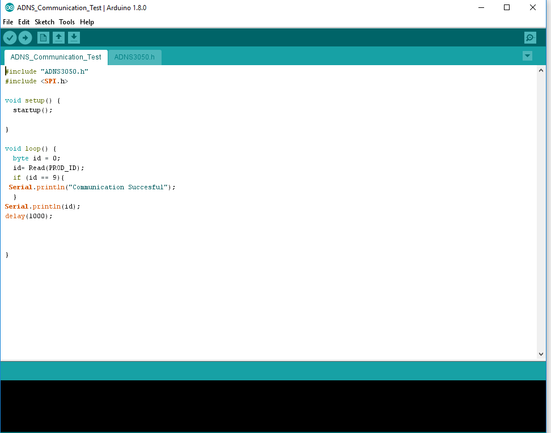This screenshot has width=551, height=433.
Task: Minimize the Arduino window
Action: pyautogui.click(x=481, y=7)
